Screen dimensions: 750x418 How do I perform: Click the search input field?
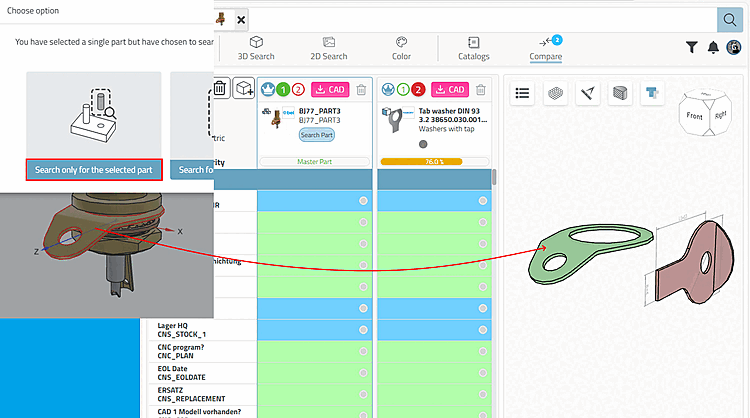click(x=483, y=20)
